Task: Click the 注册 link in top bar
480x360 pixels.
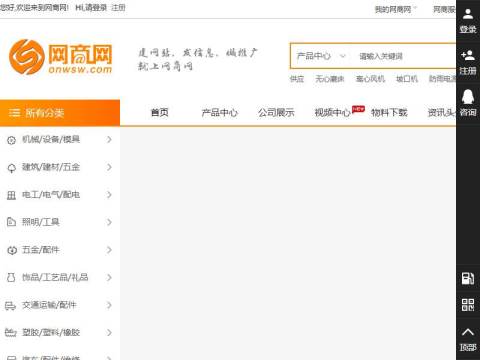Action: tap(118, 8)
